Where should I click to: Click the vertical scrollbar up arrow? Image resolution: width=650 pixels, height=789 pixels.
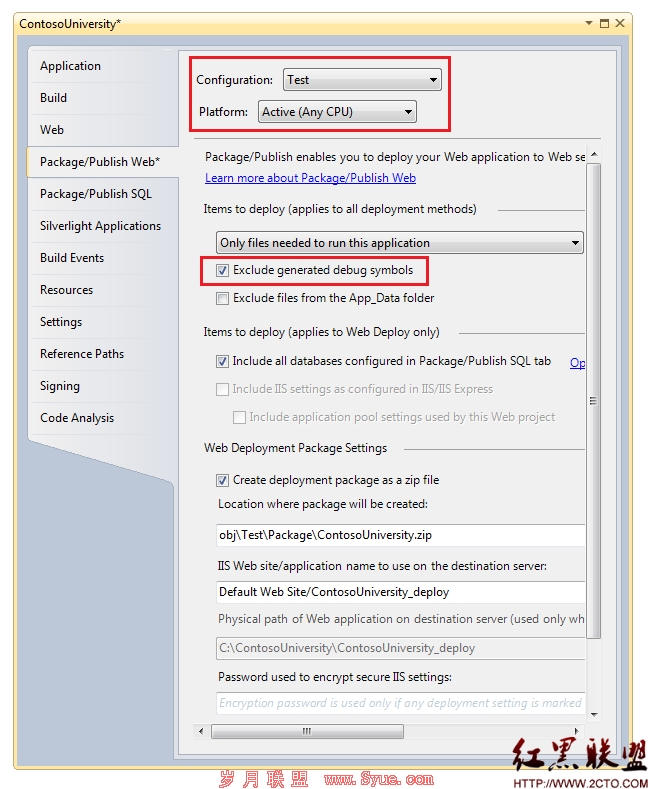[594, 154]
